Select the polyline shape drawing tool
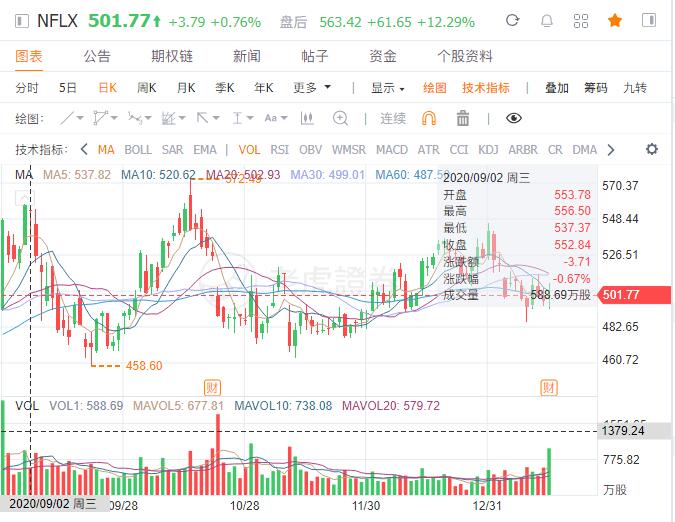The image size is (675, 522). pyautogui.click(x=100, y=117)
